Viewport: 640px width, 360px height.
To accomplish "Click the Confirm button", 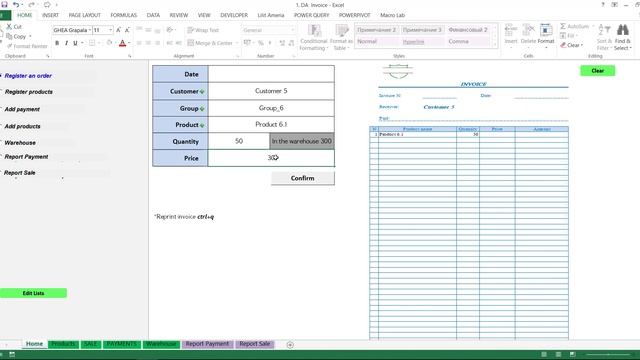I will 302,178.
